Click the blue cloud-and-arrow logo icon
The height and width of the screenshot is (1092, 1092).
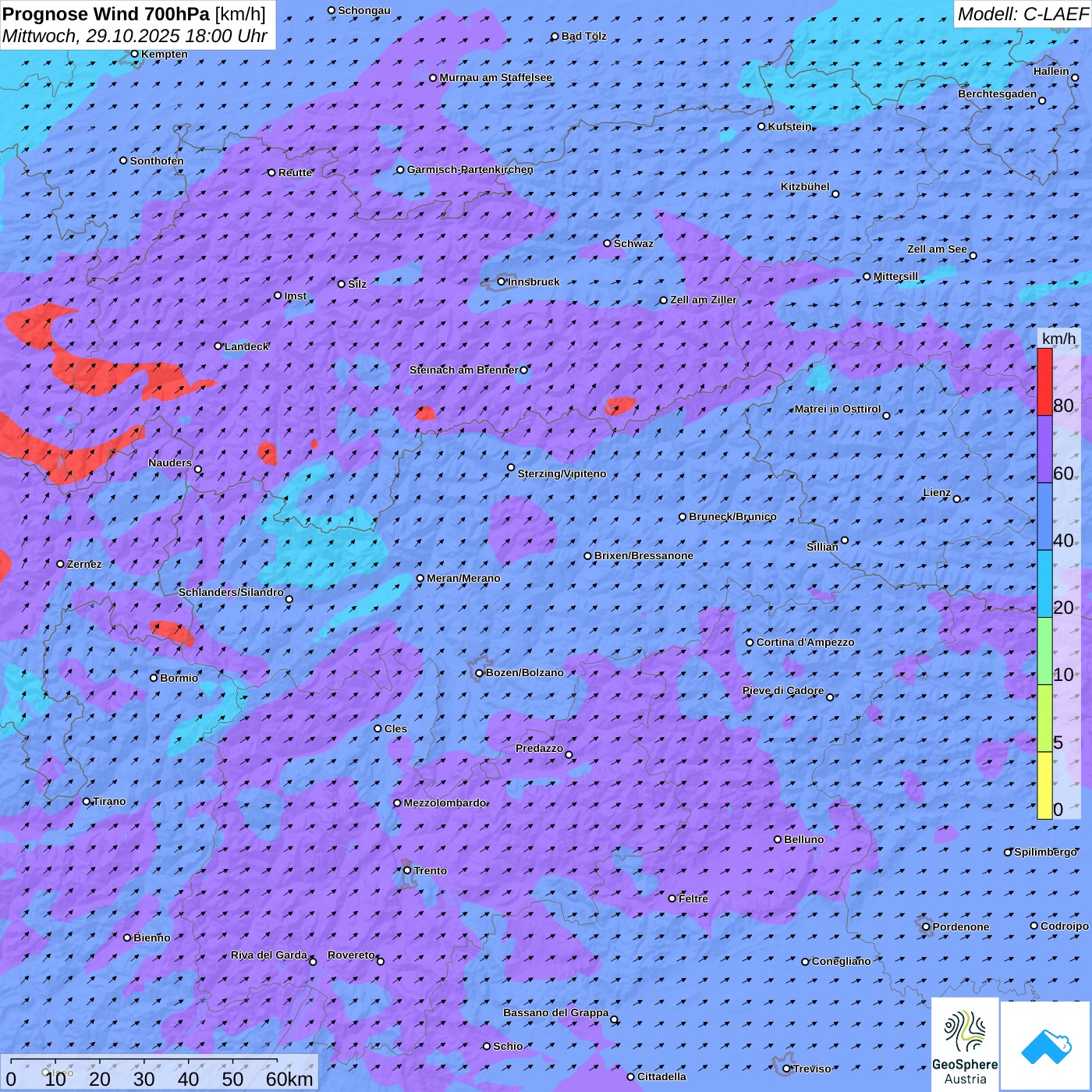pyautogui.click(x=1046, y=1046)
